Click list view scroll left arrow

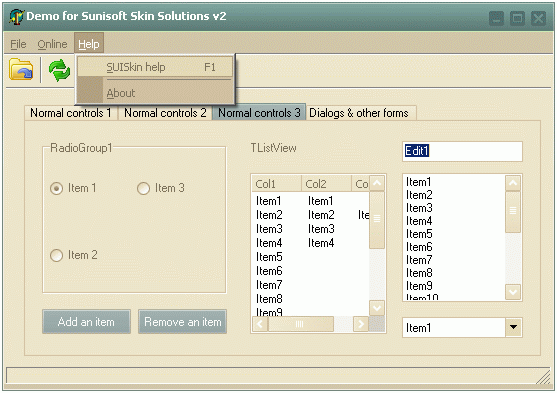coord(260,324)
